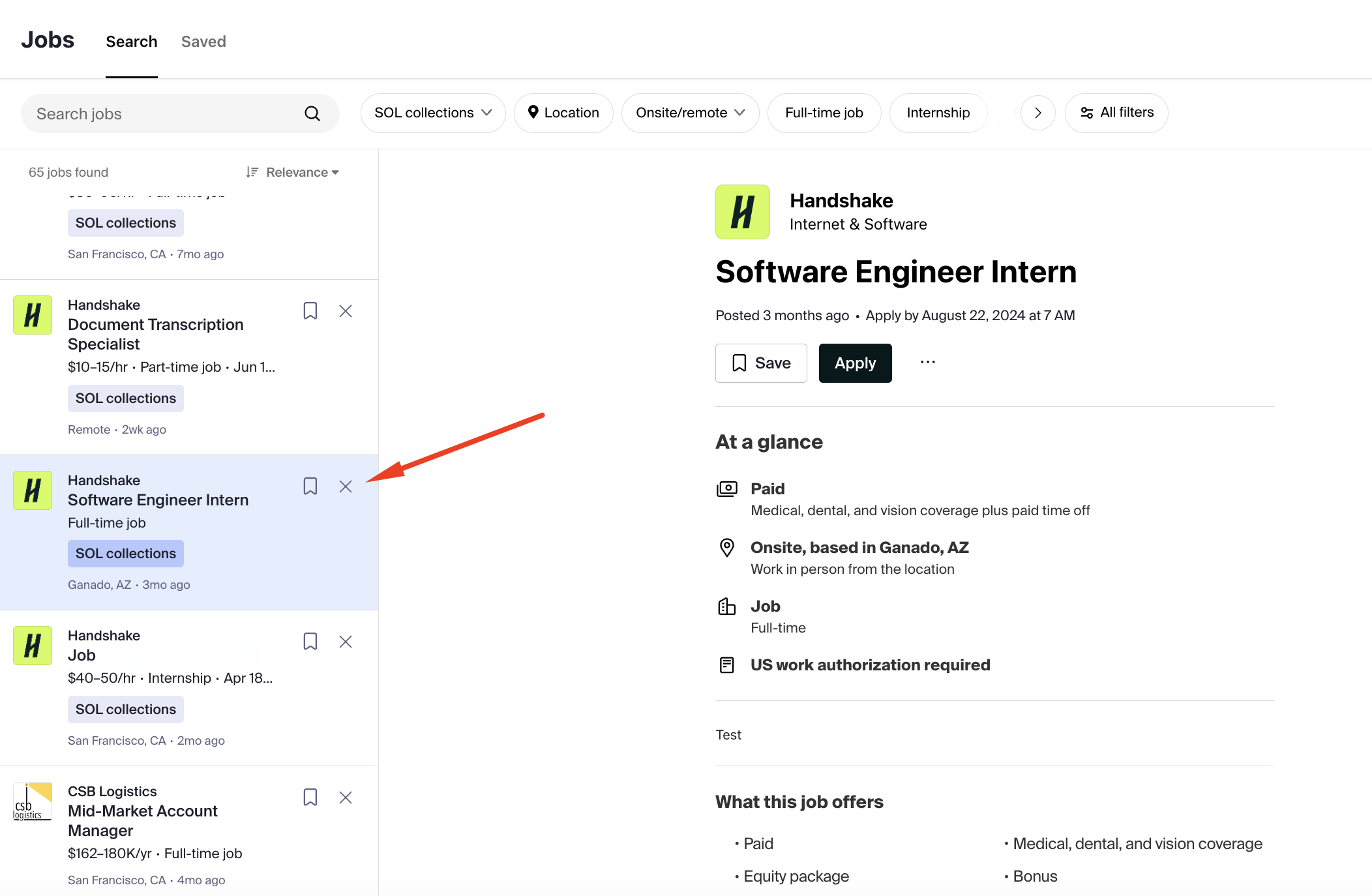
Task: Open Software Engineer Intern card title
Action: tap(158, 500)
